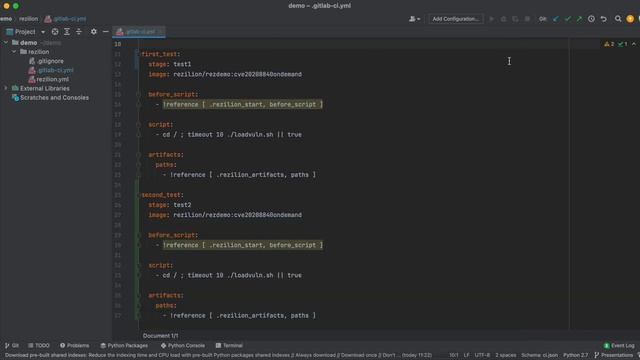640x360 pixels.
Task: Click the inspection widget up chevron
Action: [633, 44]
